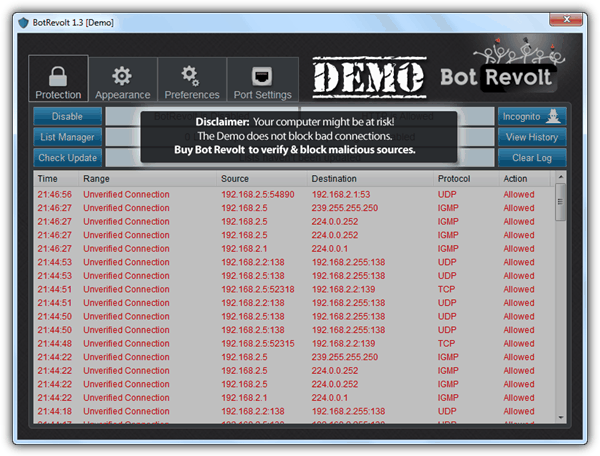Open the Preferences tab
The image size is (600, 456).
192,80
